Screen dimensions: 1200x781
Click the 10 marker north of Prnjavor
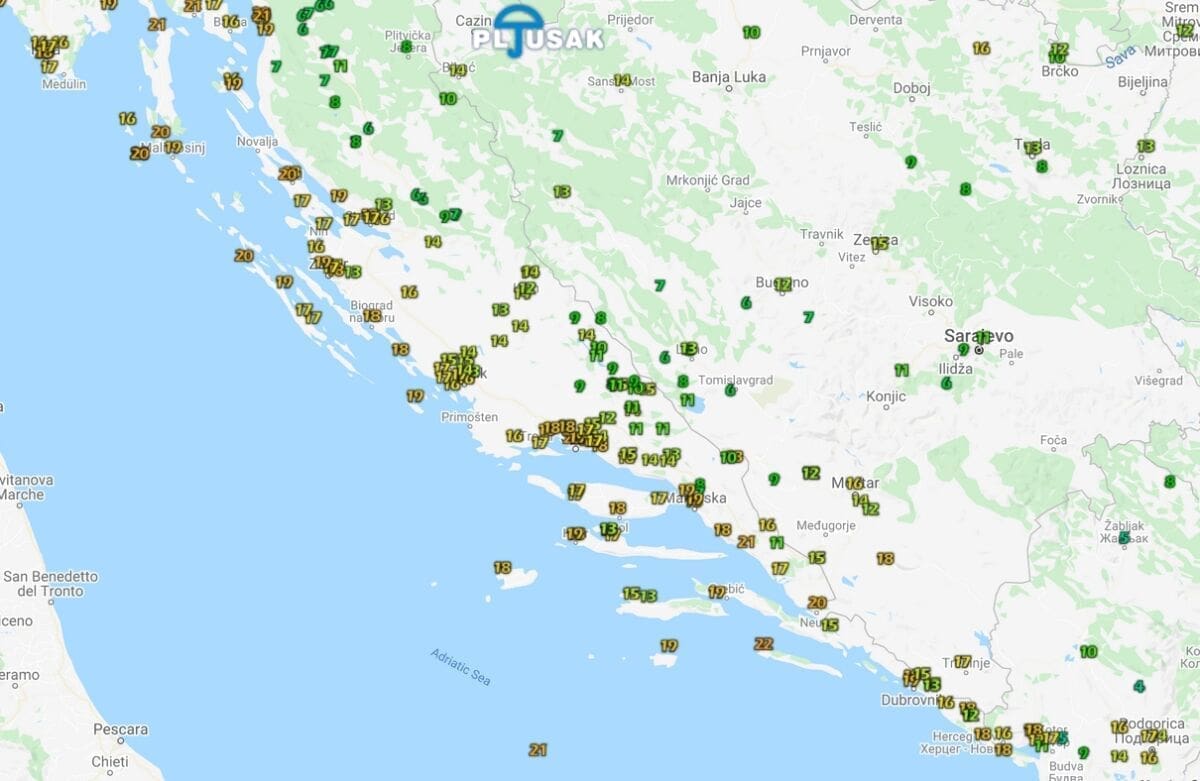pyautogui.click(x=751, y=32)
